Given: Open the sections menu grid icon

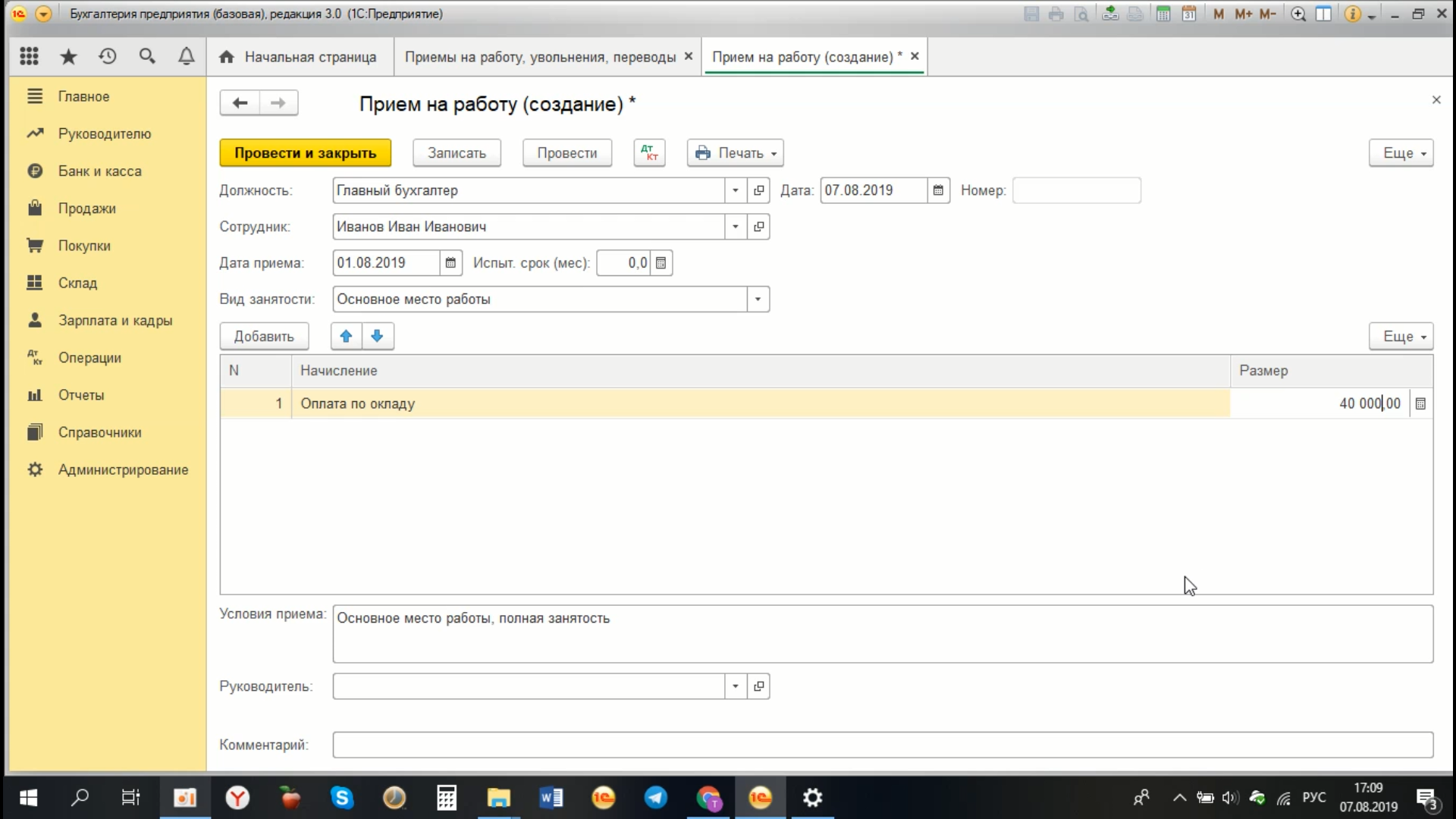Looking at the screenshot, I should 29,57.
